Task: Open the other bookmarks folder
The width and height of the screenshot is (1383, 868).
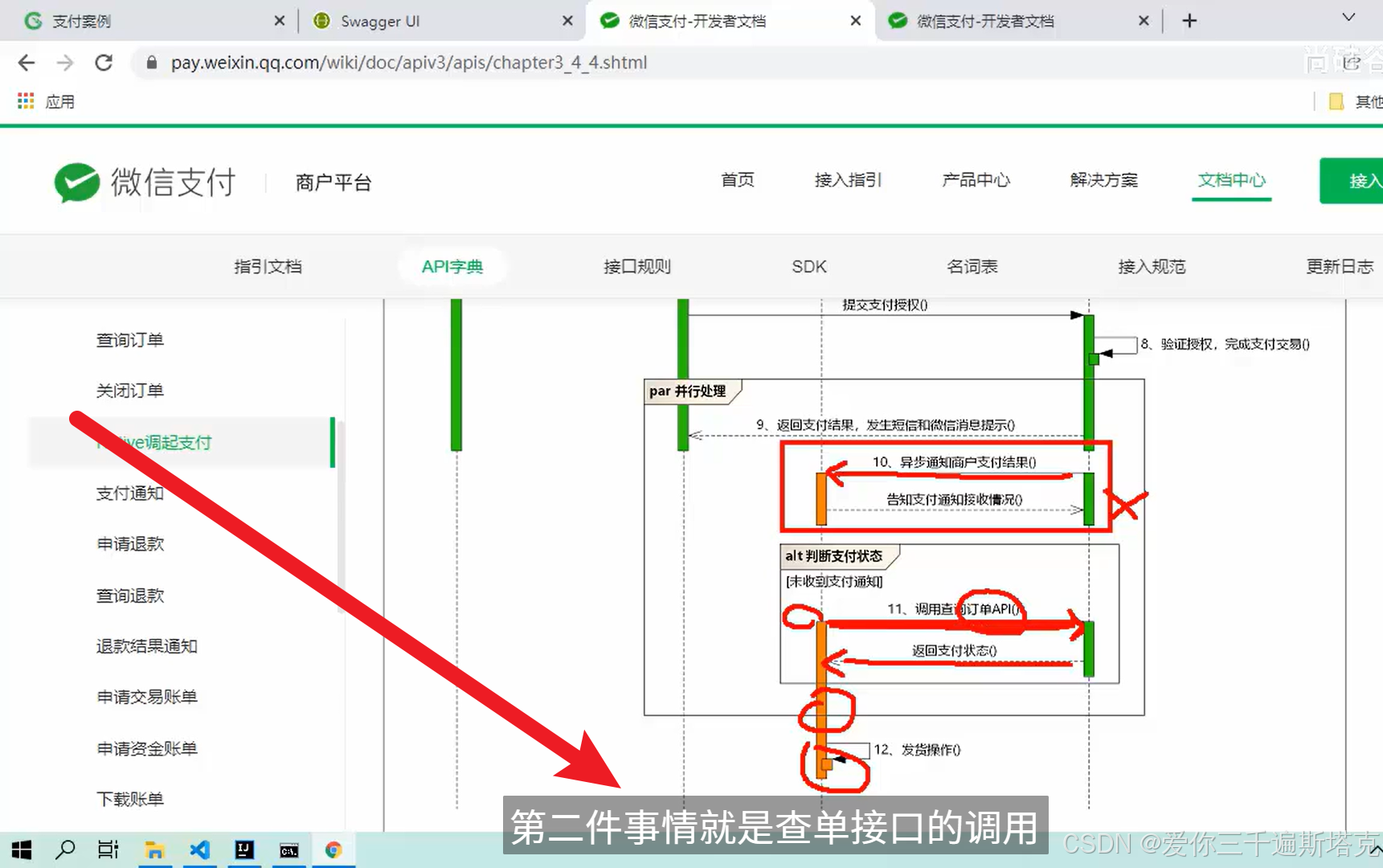Action: tap(1356, 101)
